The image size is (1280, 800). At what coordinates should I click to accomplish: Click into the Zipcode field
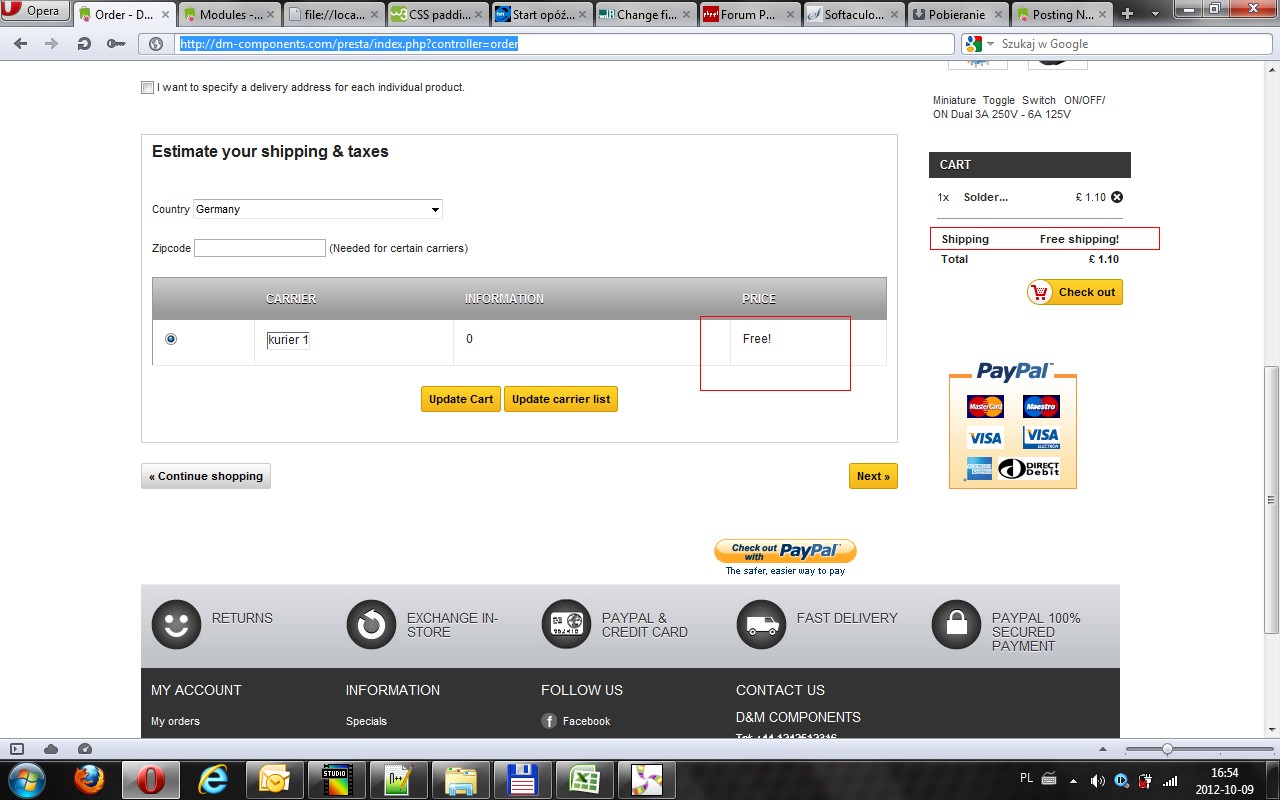click(x=260, y=248)
